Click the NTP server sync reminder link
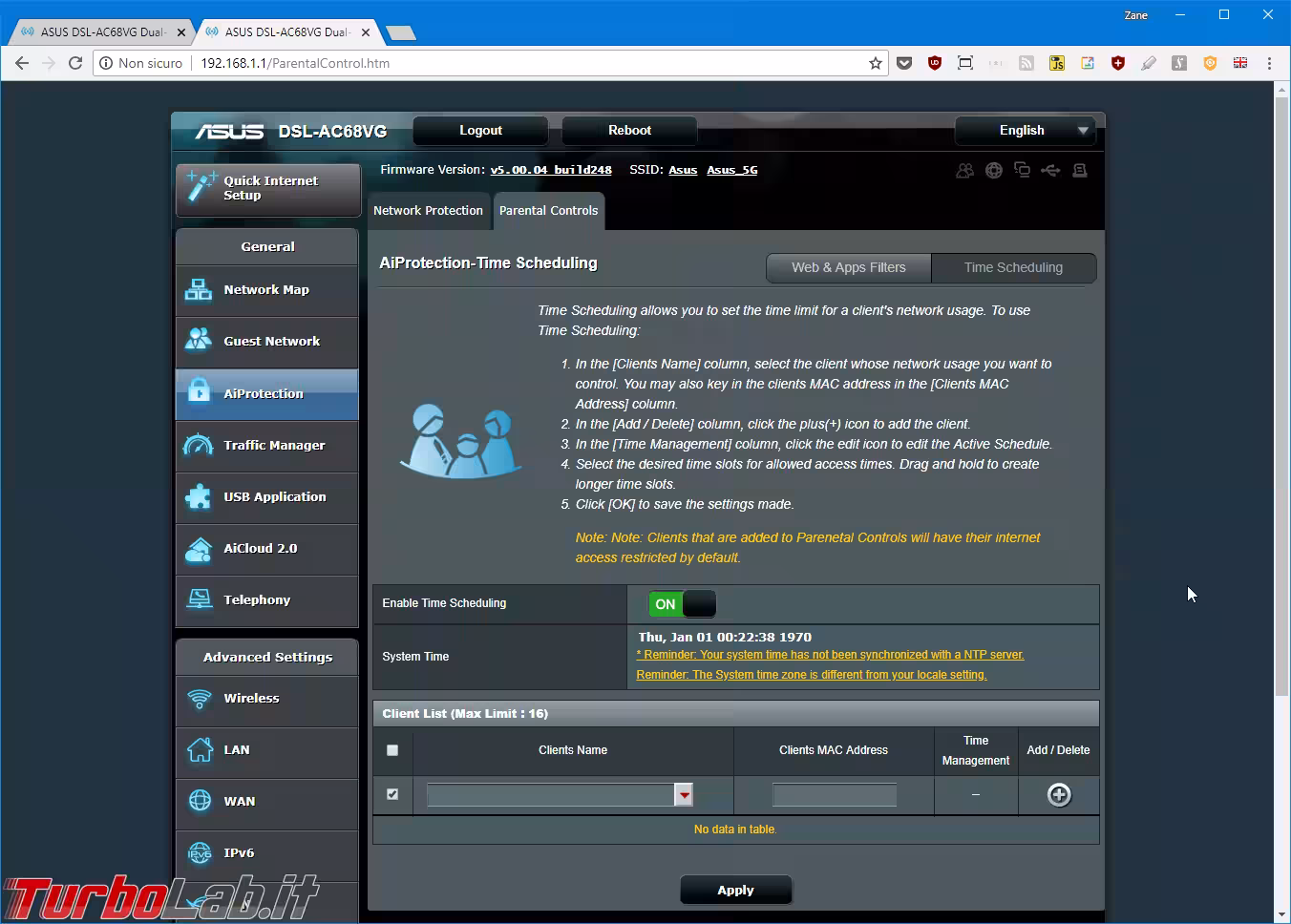Image resolution: width=1291 pixels, height=924 pixels. pyautogui.click(x=830, y=655)
